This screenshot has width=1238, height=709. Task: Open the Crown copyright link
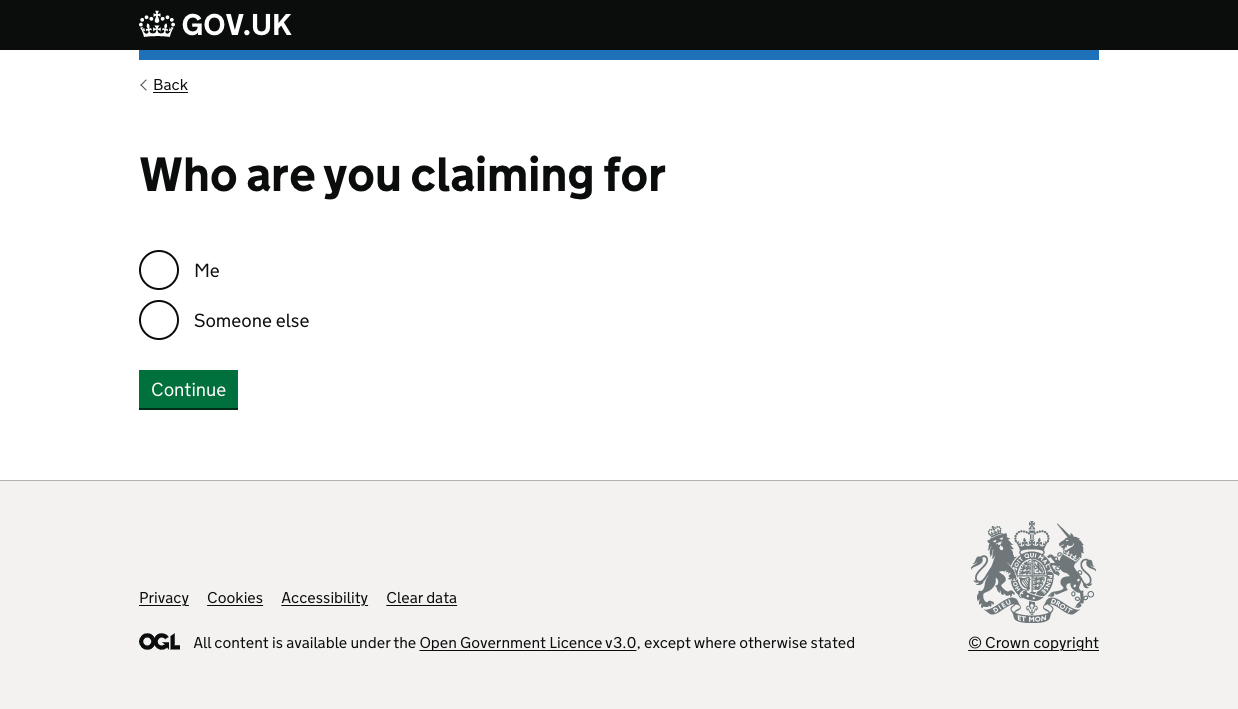(1033, 643)
